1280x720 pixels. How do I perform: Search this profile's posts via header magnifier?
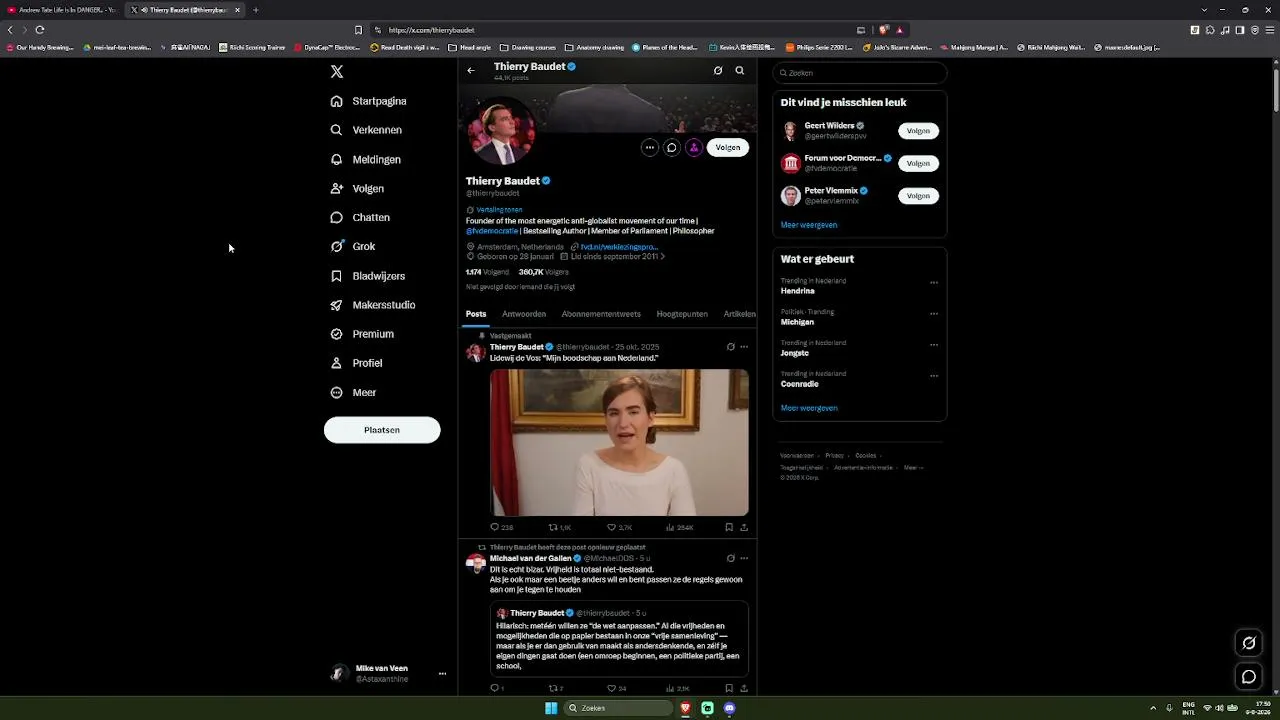point(740,71)
